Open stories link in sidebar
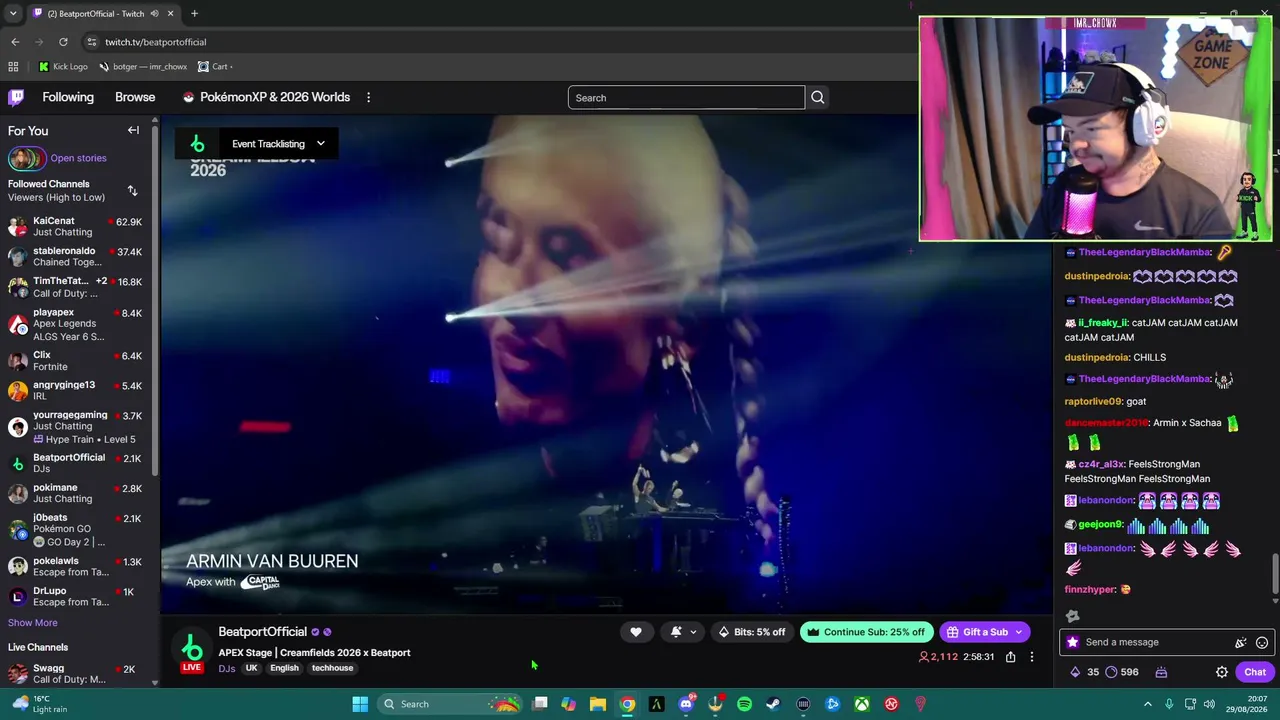The height and width of the screenshot is (720, 1280). 78,158
